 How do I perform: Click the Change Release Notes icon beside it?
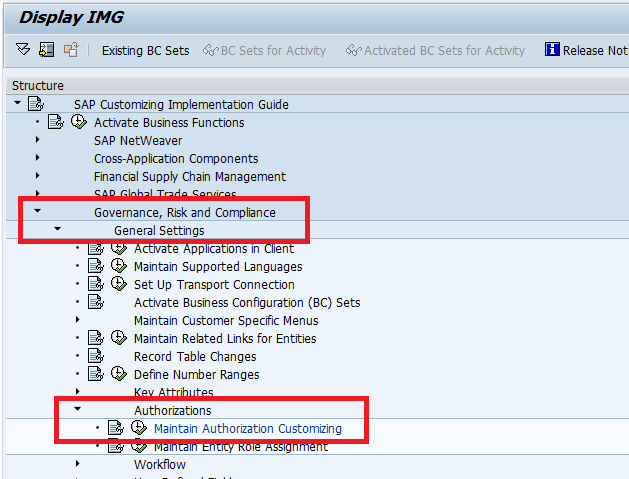point(71,50)
